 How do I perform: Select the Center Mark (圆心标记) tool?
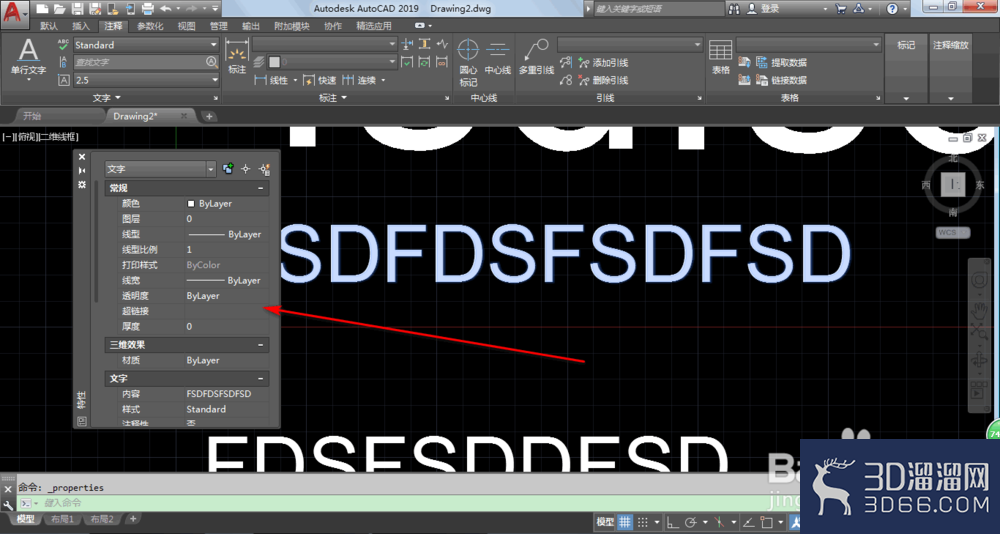pos(468,63)
